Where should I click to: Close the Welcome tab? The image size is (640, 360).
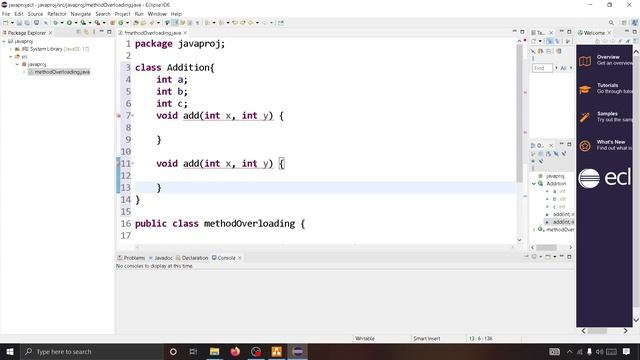coord(609,33)
